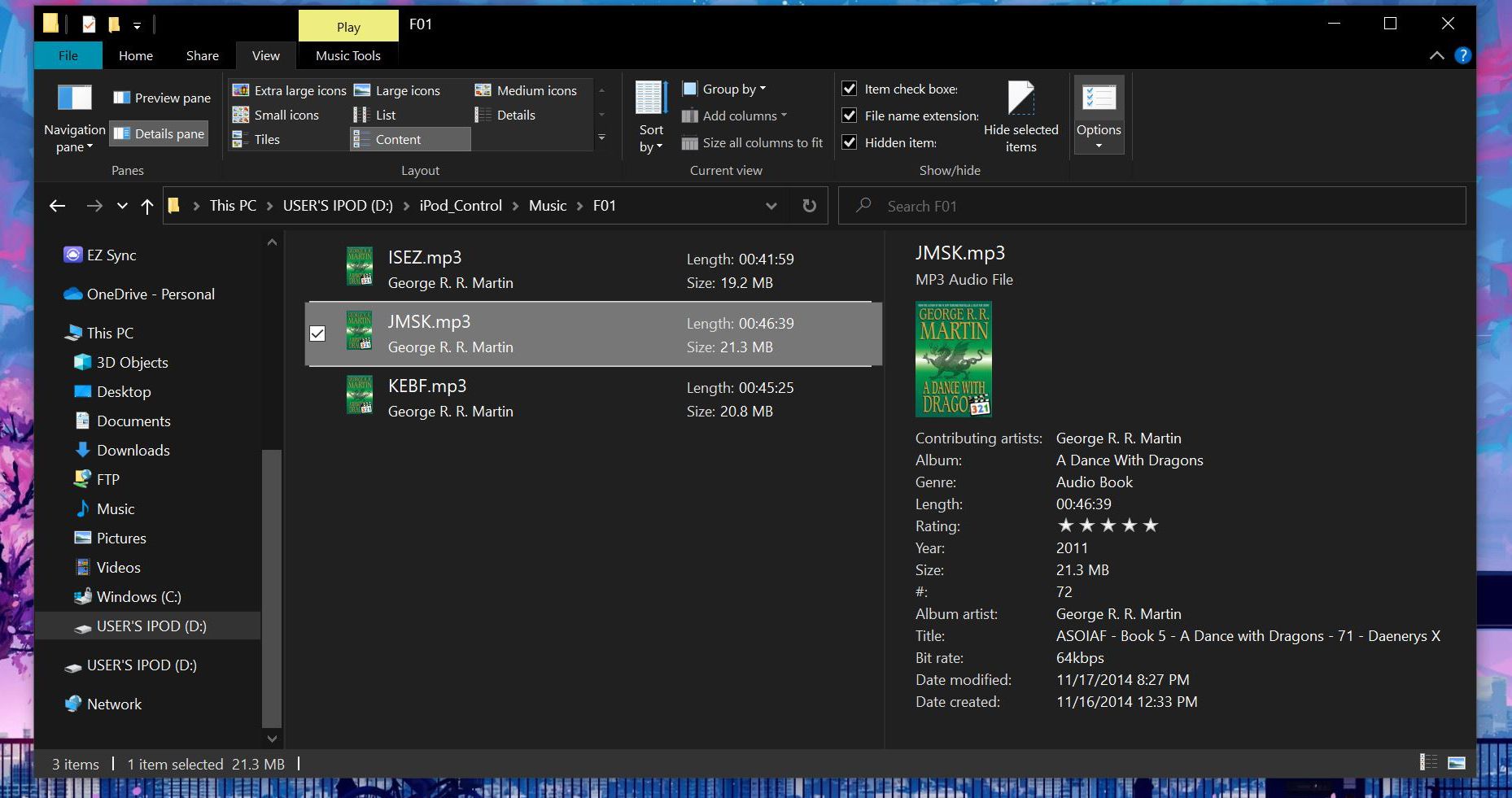The image size is (1512, 798).
Task: Toggle the Preview pane button
Action: click(x=161, y=98)
